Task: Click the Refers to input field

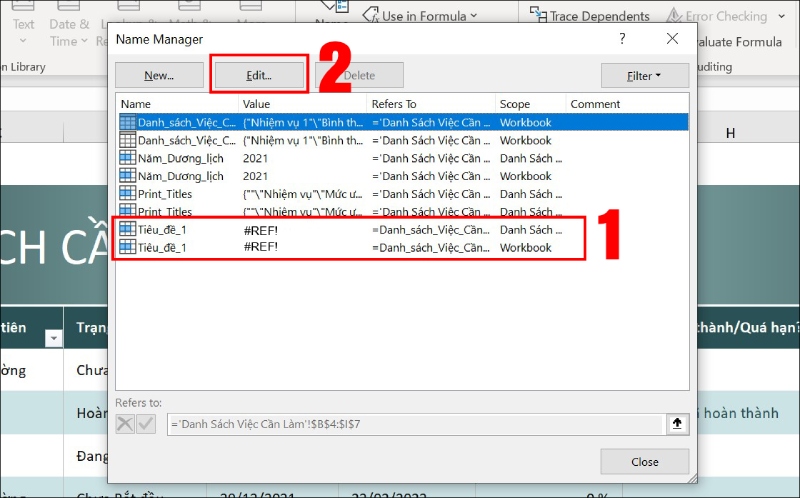Action: (x=416, y=424)
